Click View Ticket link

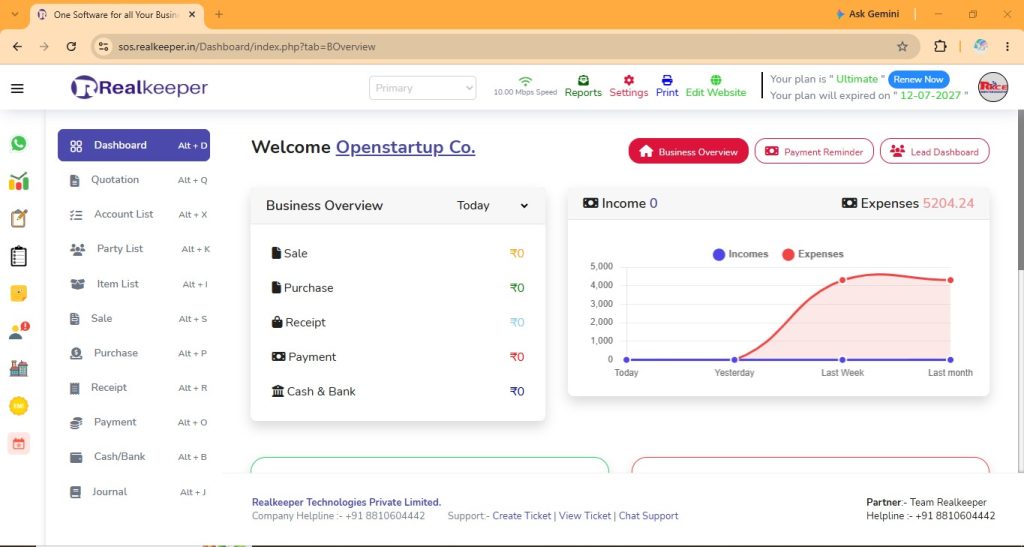pos(585,516)
